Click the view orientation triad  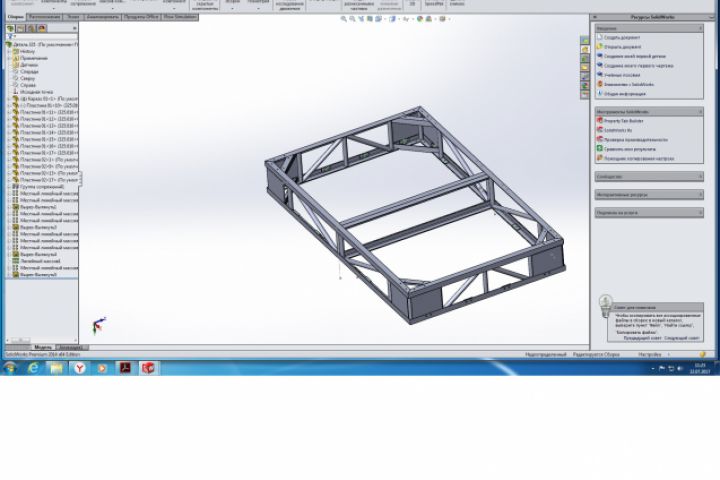pos(99,325)
